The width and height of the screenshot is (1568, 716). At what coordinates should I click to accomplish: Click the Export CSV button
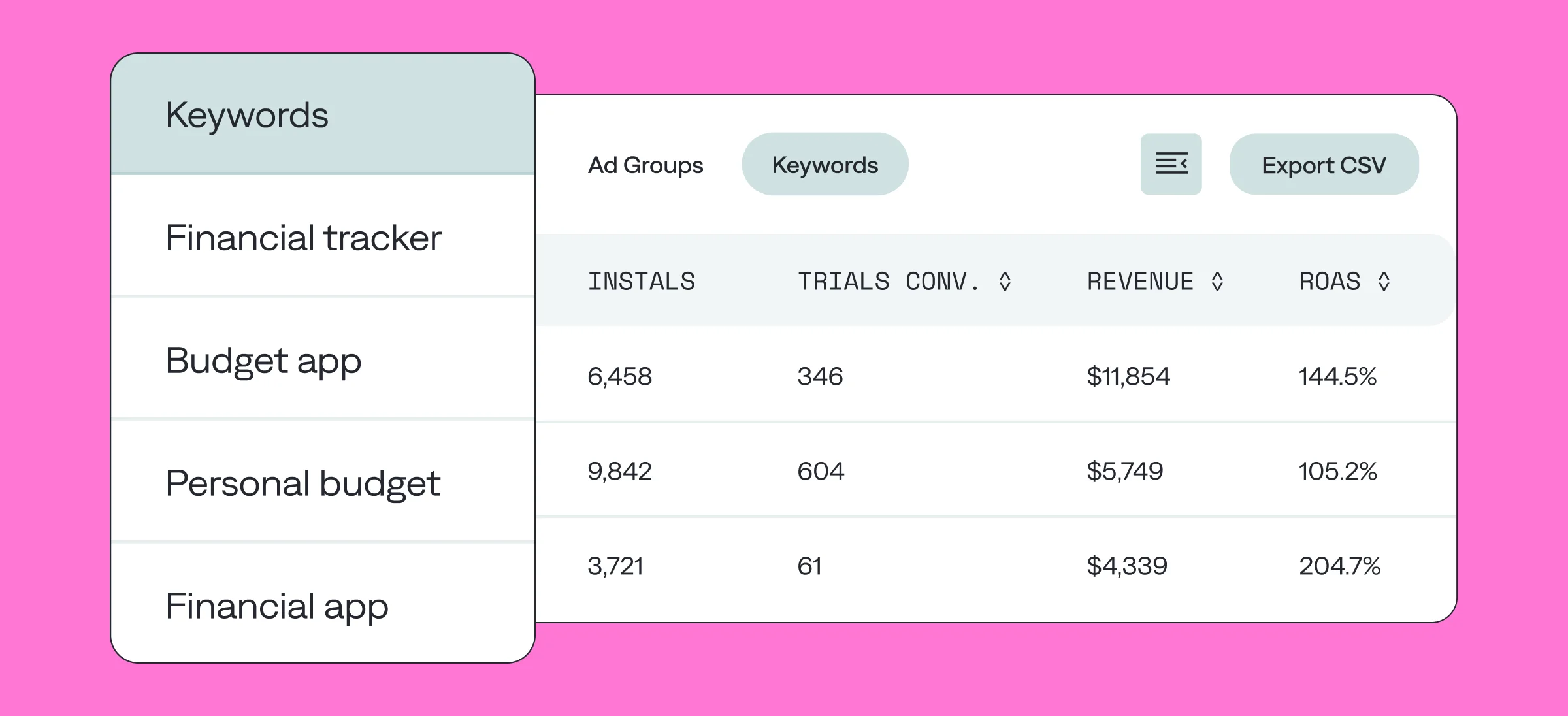click(1324, 165)
